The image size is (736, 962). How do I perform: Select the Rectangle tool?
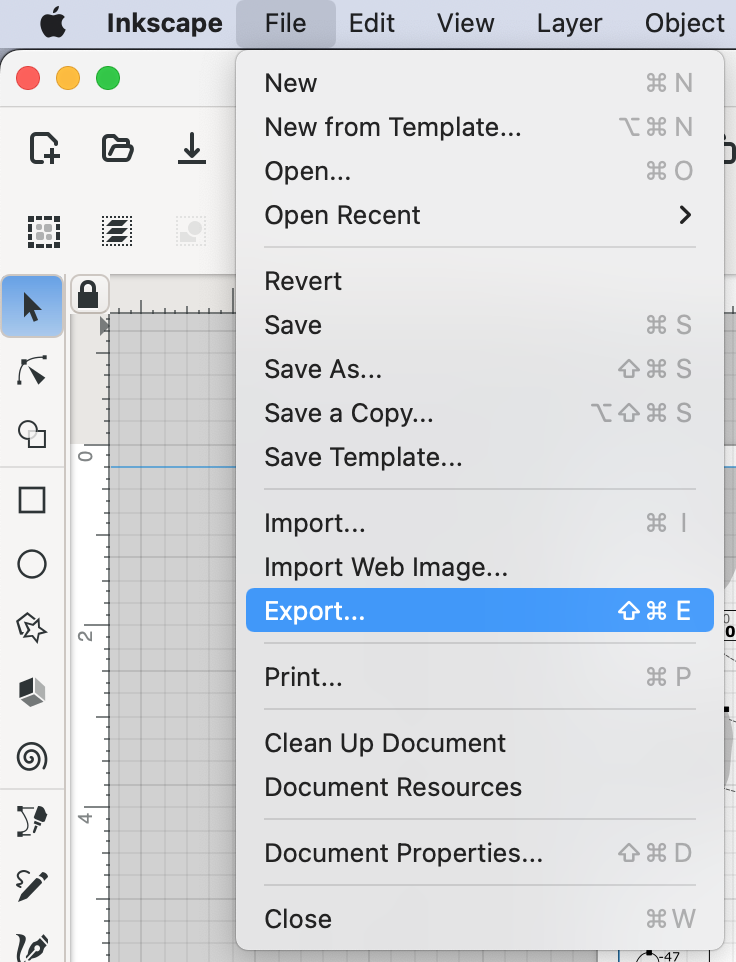coord(32,499)
